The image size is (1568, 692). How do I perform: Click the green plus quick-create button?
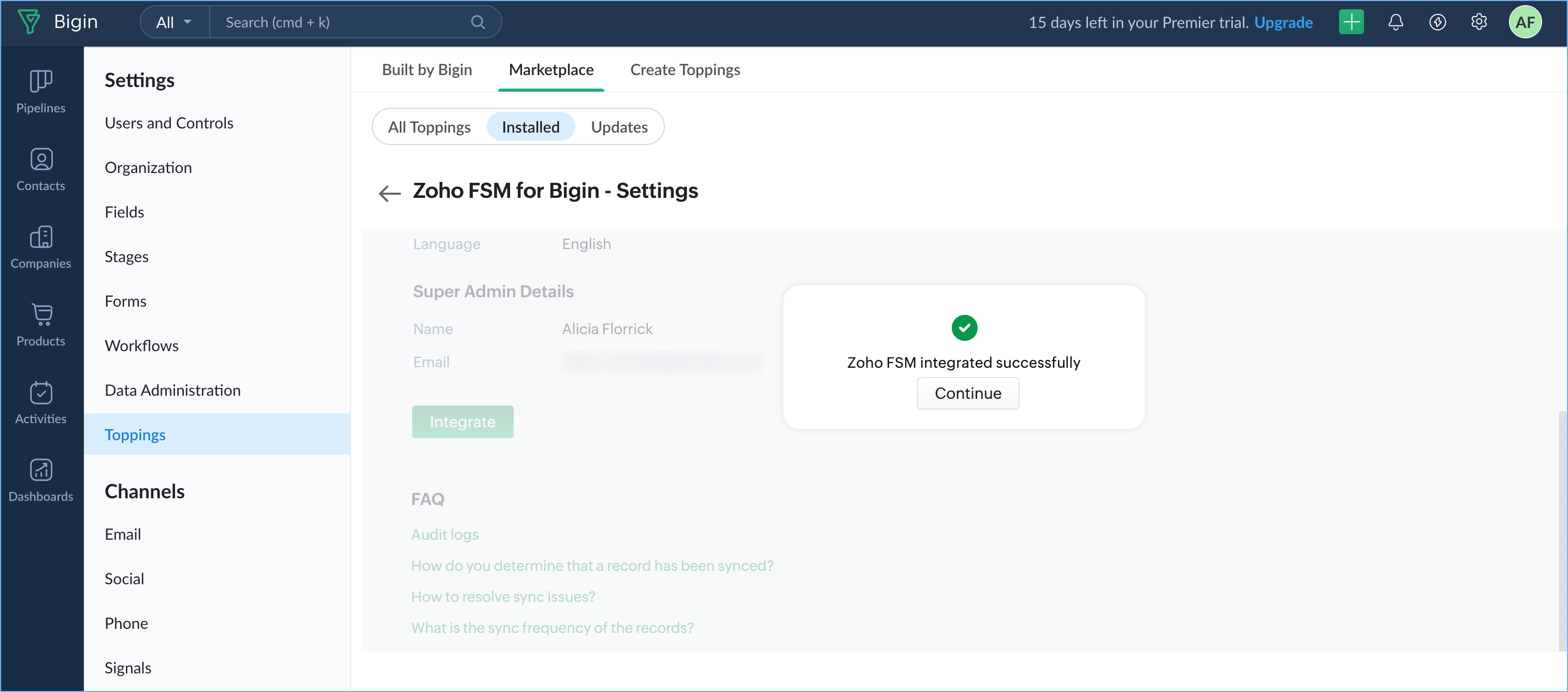click(x=1352, y=22)
